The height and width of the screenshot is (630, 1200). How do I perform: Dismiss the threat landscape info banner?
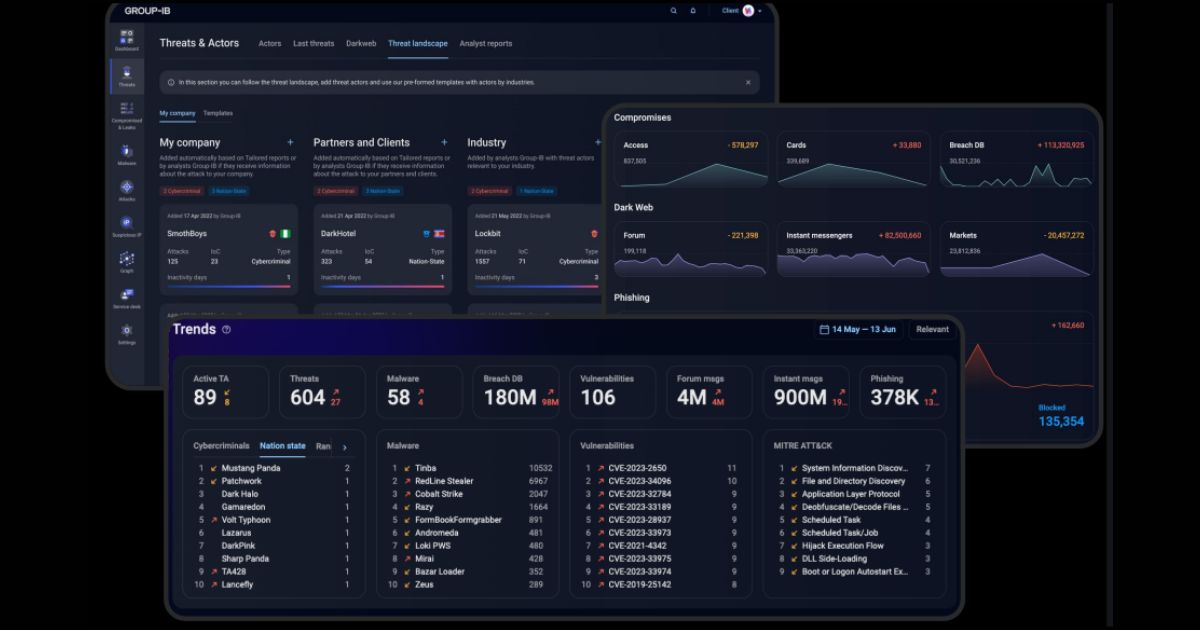tap(748, 83)
